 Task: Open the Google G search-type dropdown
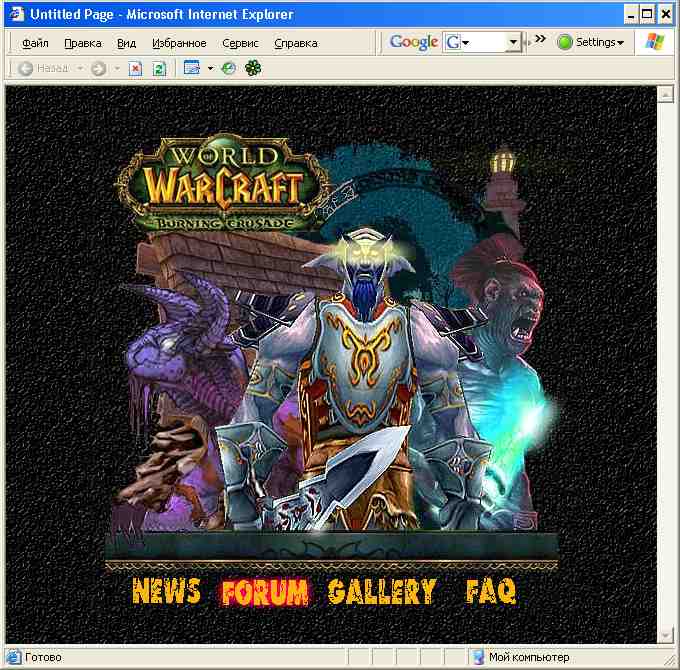tap(465, 42)
